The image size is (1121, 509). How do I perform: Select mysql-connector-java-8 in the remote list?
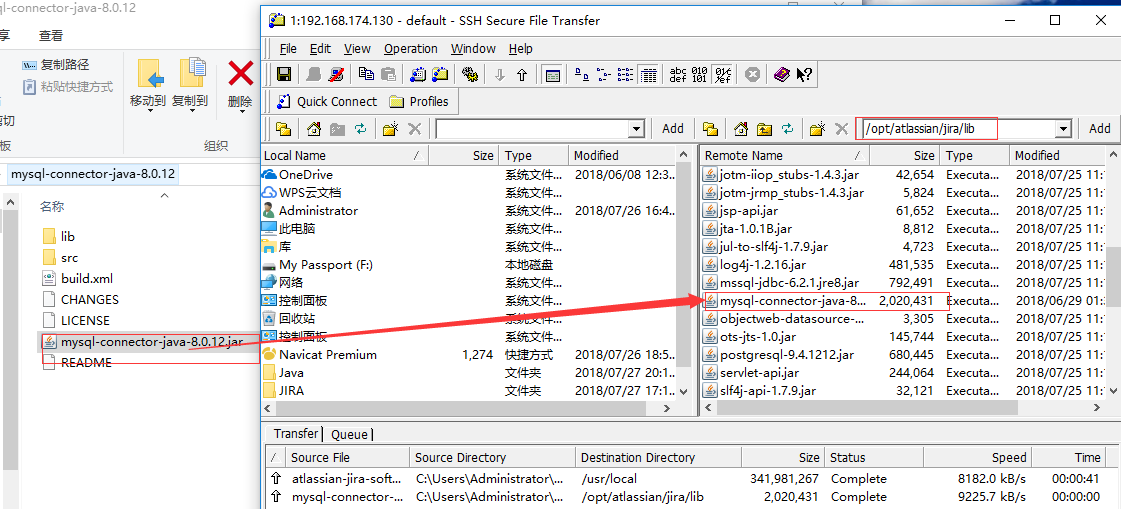click(793, 300)
